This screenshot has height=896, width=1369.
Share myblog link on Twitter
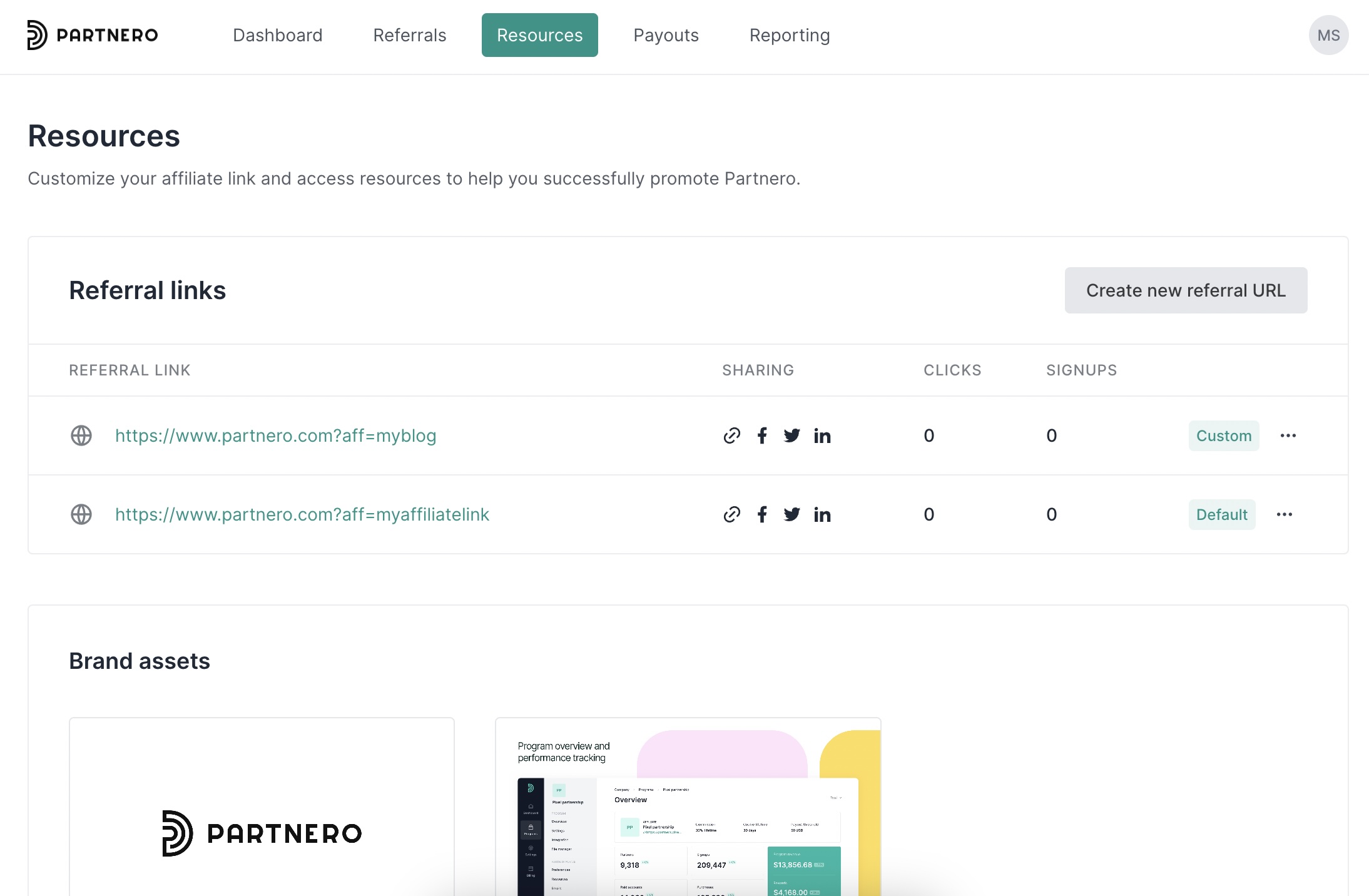[x=791, y=435]
